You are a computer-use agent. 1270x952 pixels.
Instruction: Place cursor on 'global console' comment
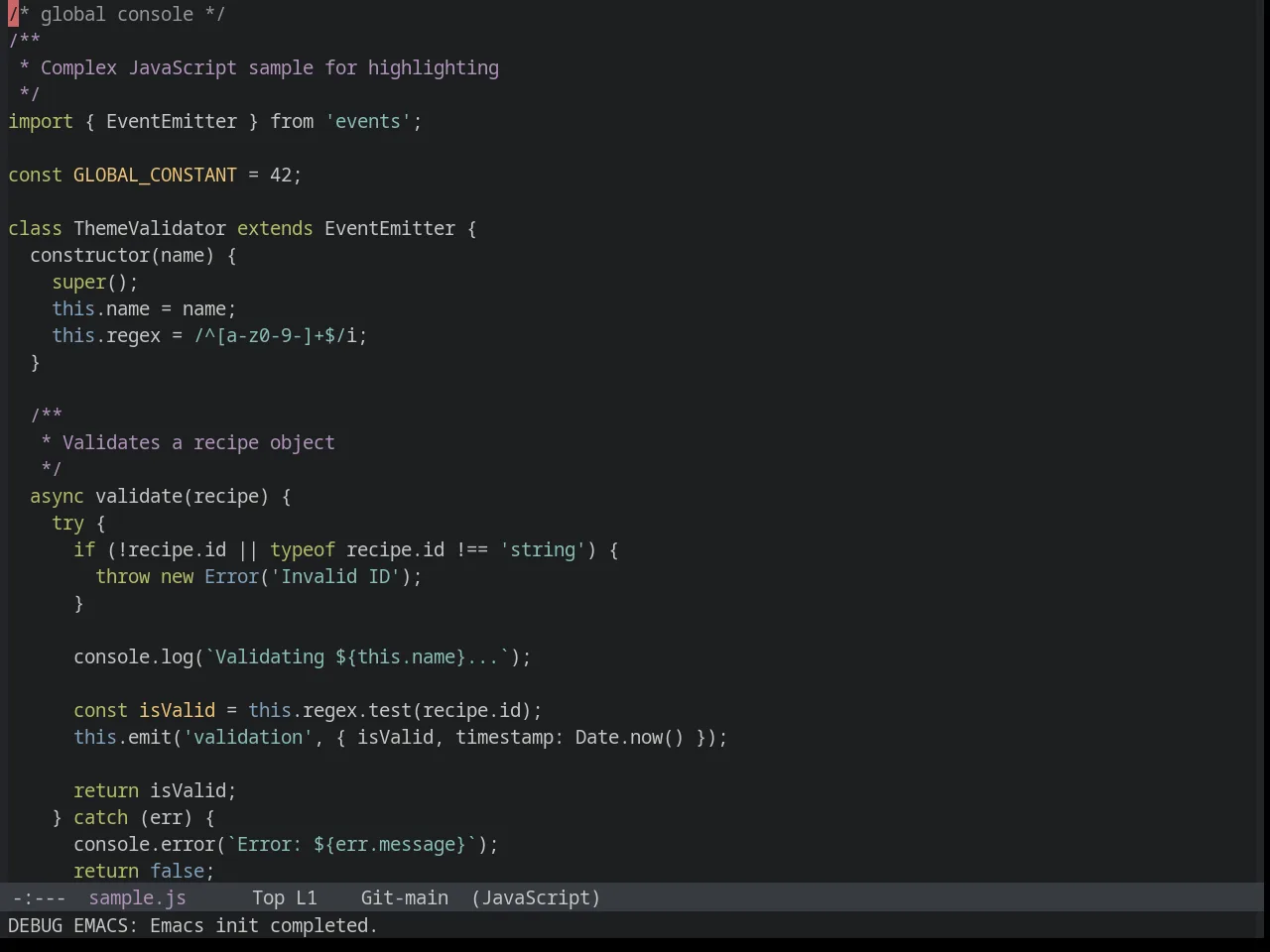pos(117,14)
